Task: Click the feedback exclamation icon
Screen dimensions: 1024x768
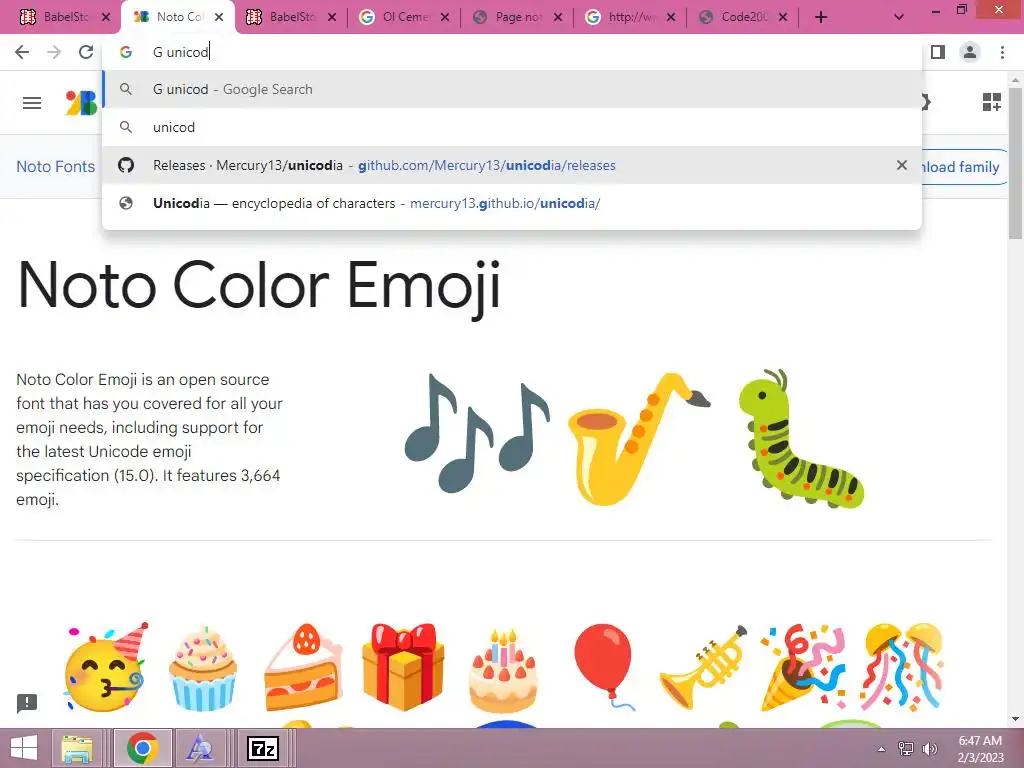Action: (x=27, y=703)
